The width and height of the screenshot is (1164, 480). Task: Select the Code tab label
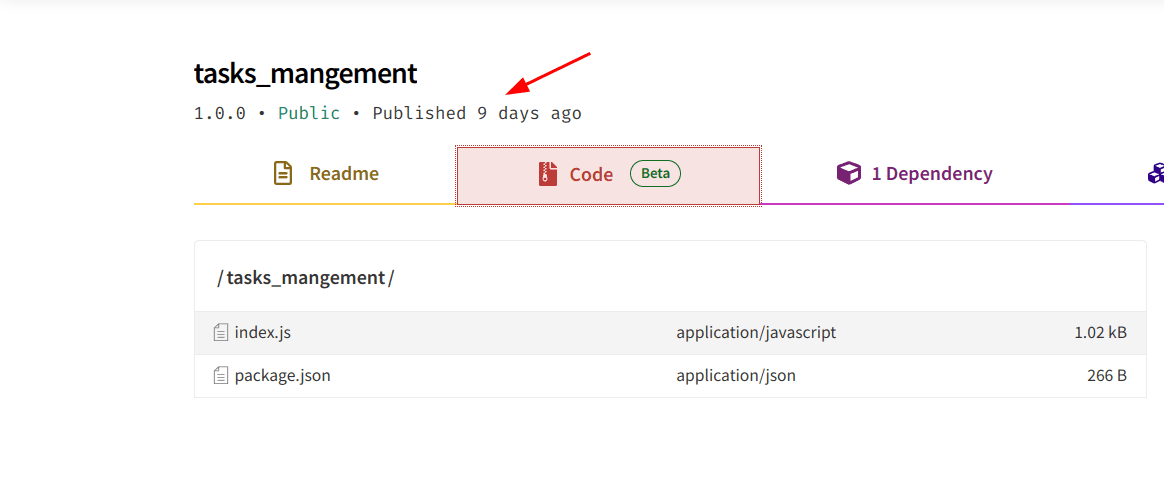click(591, 175)
